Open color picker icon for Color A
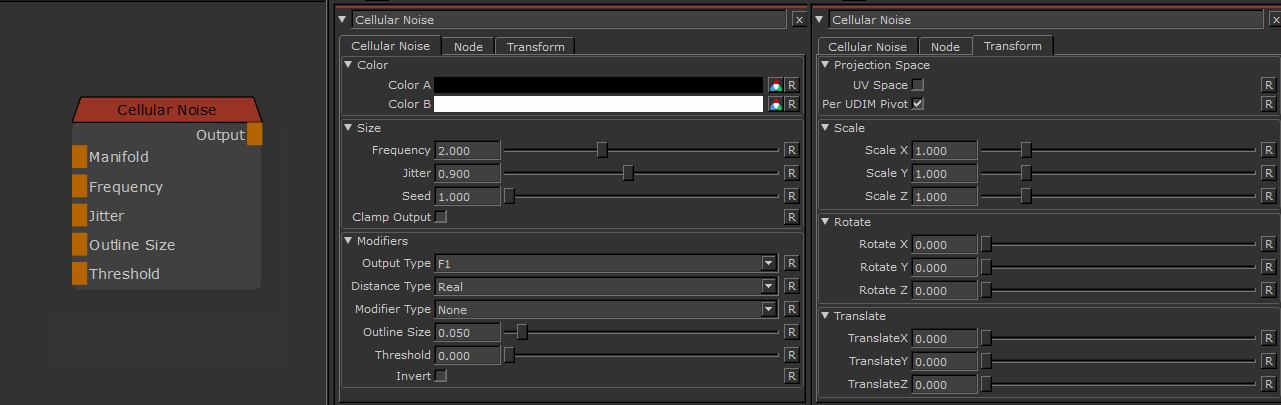 click(x=774, y=85)
